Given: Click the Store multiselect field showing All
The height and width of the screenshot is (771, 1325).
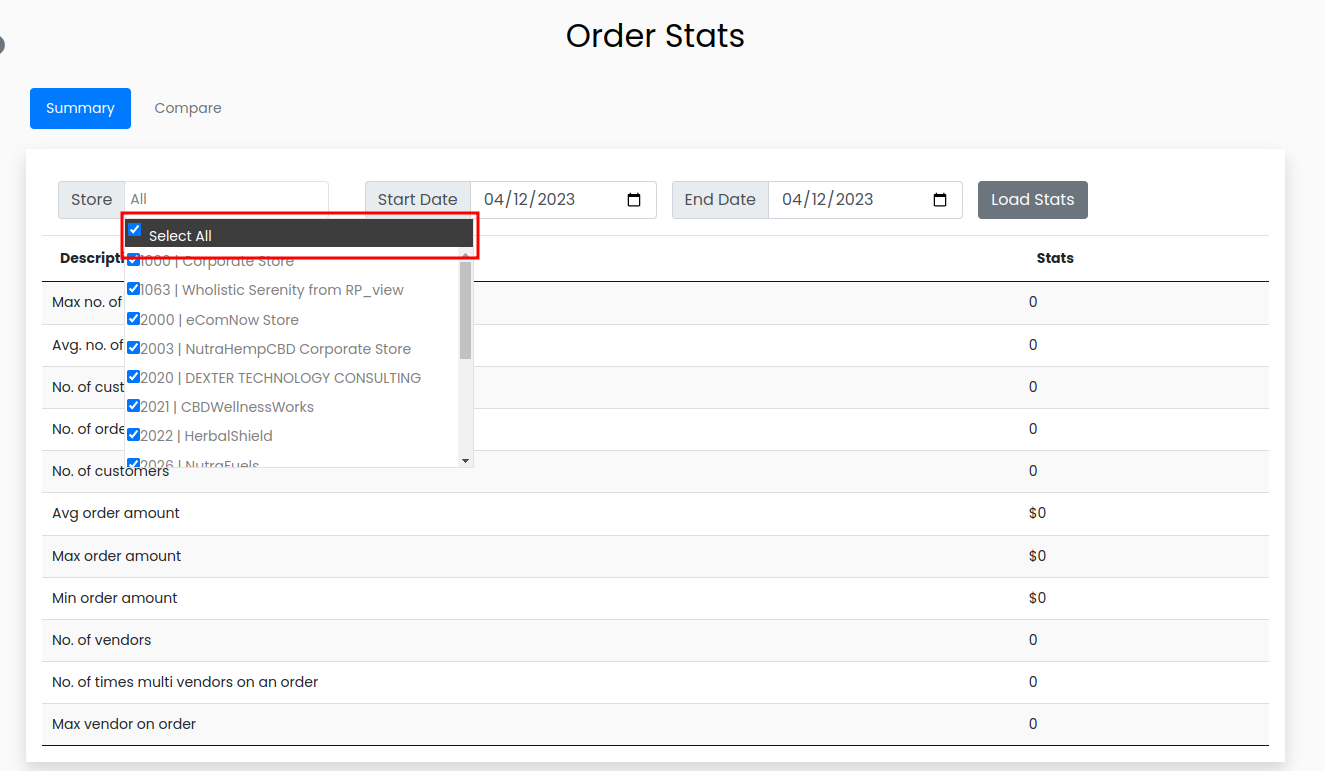Looking at the screenshot, I should (x=226, y=199).
